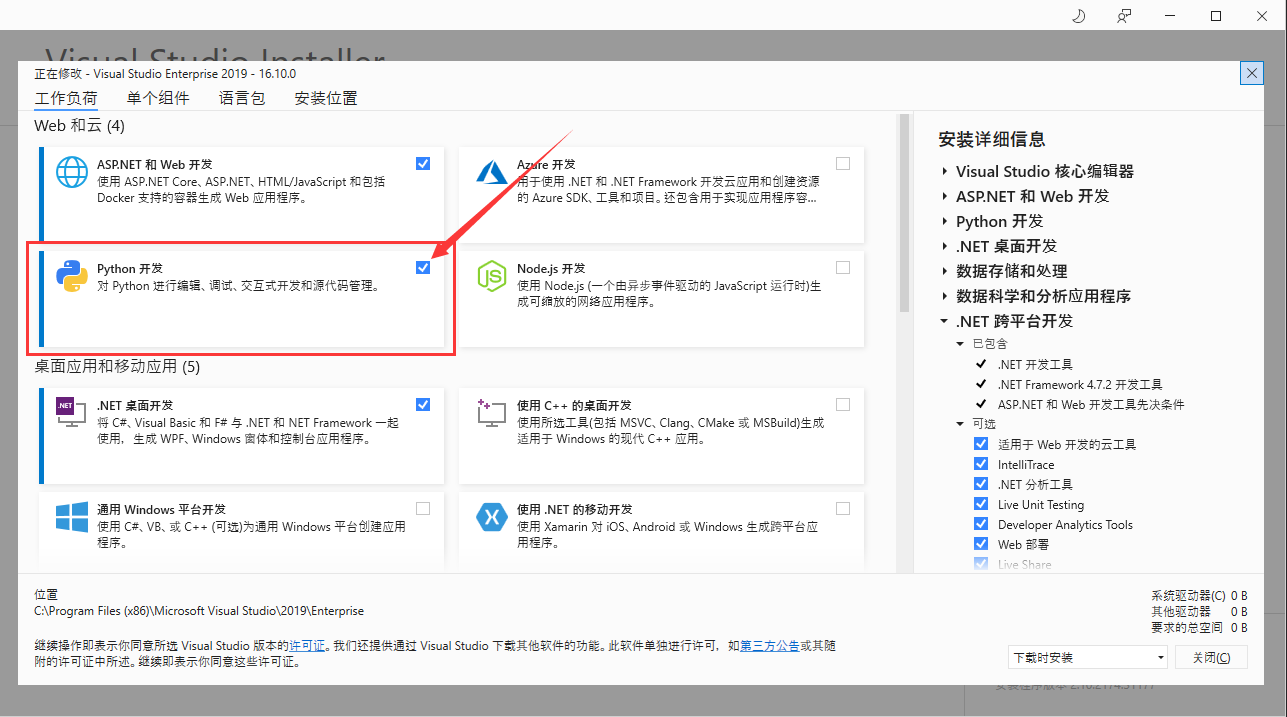The height and width of the screenshot is (717, 1287).
Task: Click the 桌面应用和移动应用 (5) section heading
Action: tap(118, 367)
